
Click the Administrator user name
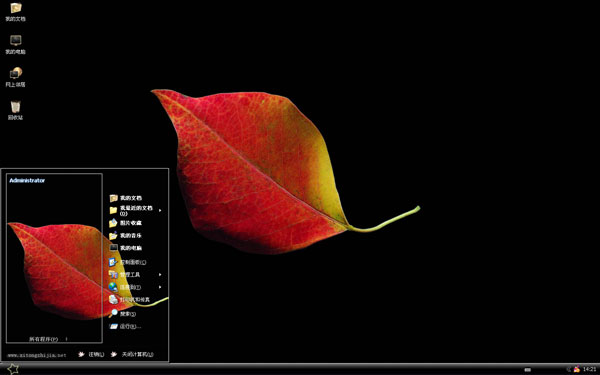[x=27, y=181]
